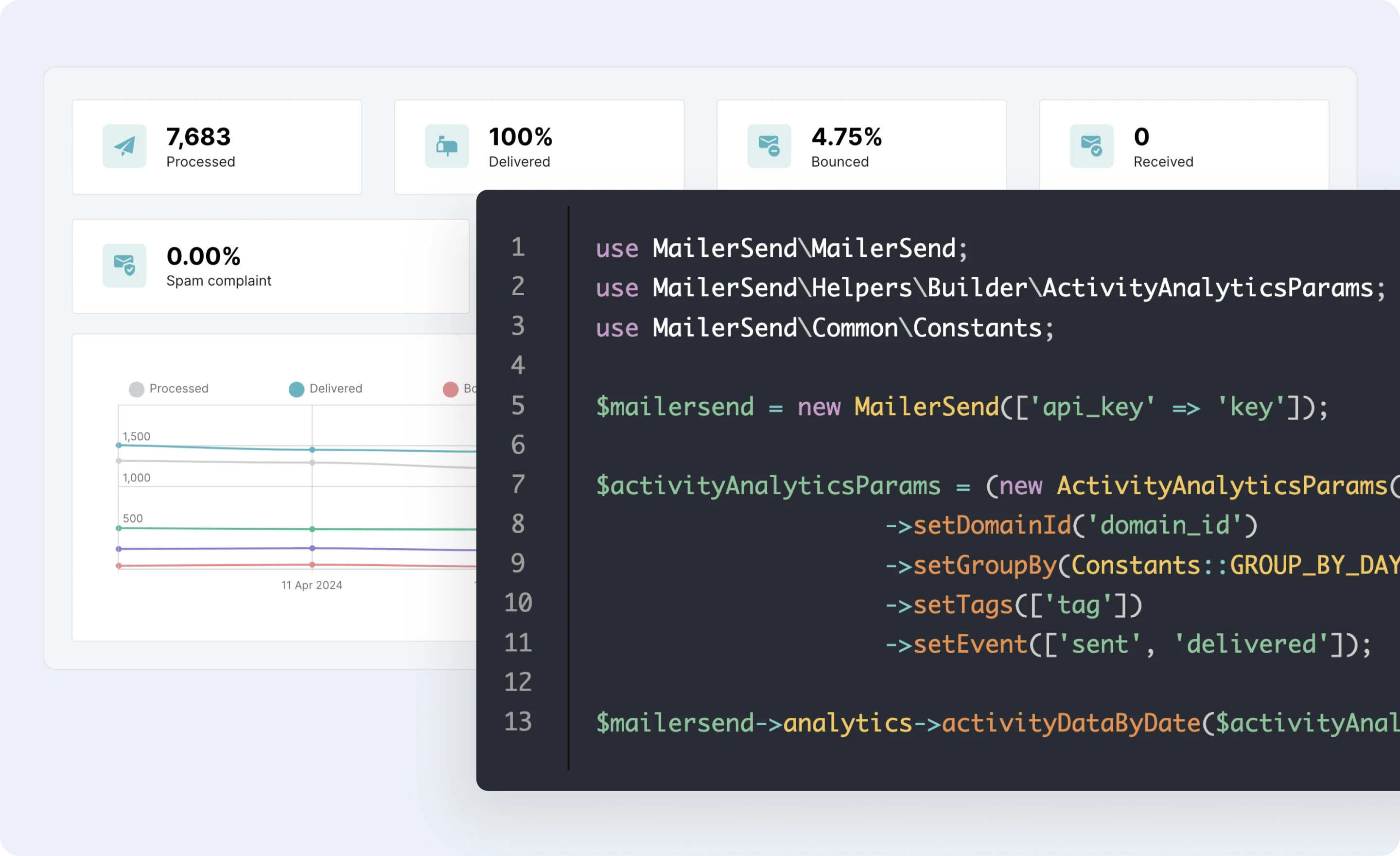The image size is (1400, 856).
Task: Toggle the red Bounced legend dot
Action: [x=451, y=390]
